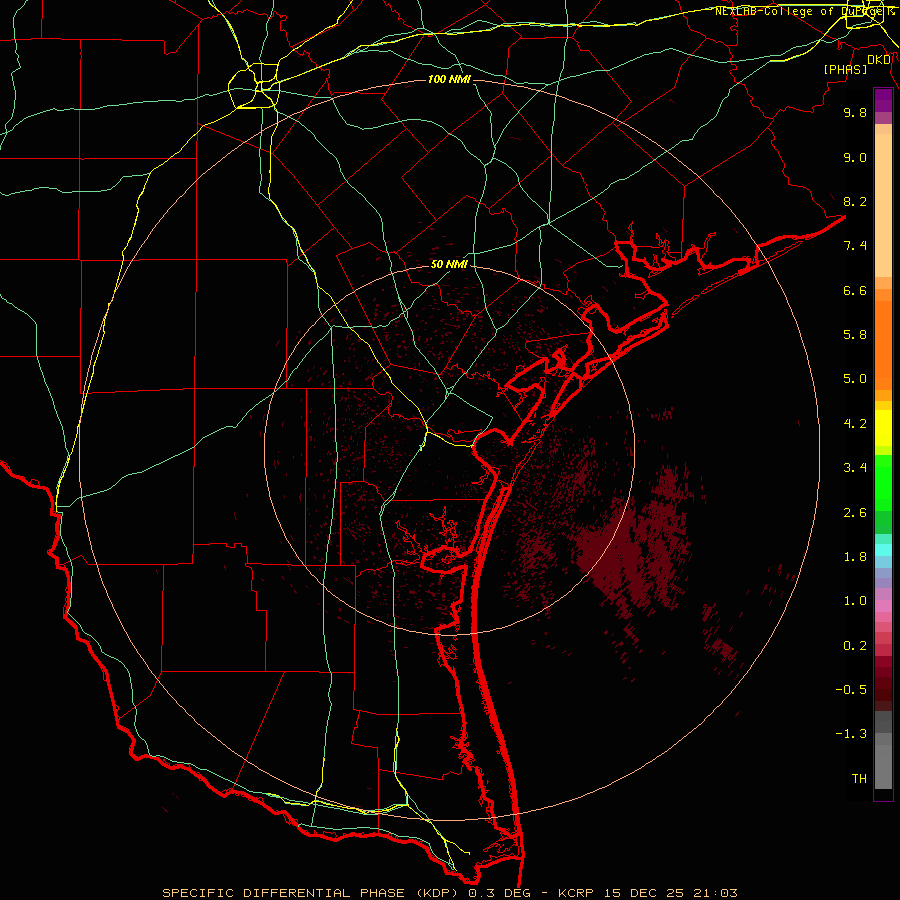Viewport: 900px width, 900px height.
Task: Pick the purple swatch atop the color bar
Action: [x=883, y=100]
